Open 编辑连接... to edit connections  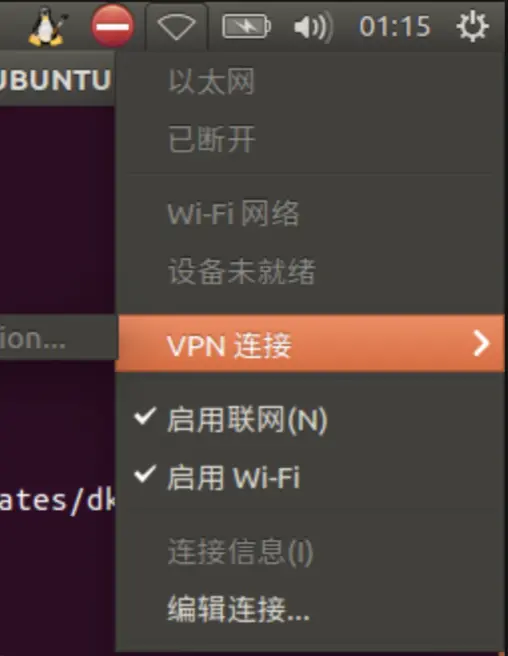pos(239,609)
